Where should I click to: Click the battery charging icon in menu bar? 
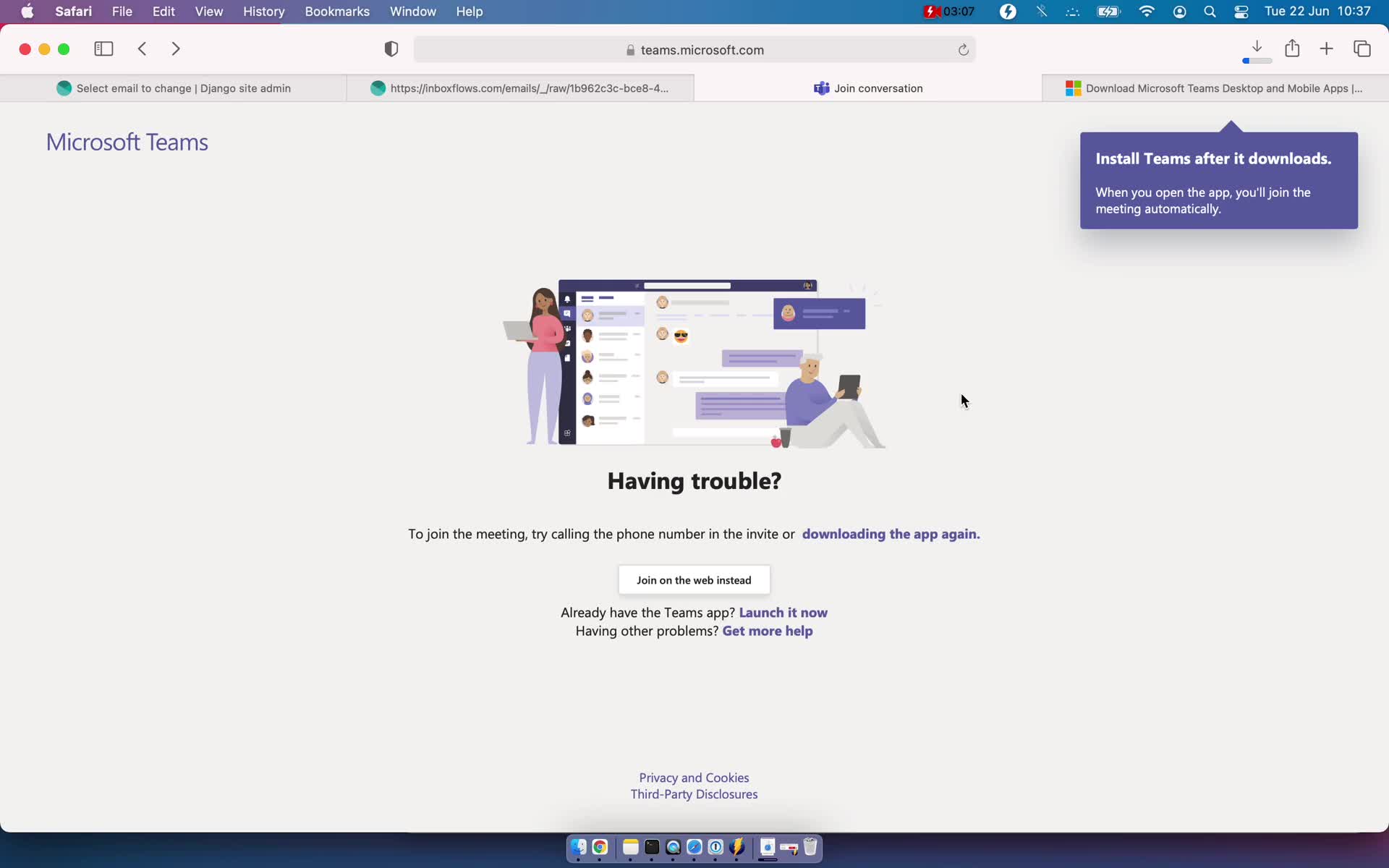1108,11
